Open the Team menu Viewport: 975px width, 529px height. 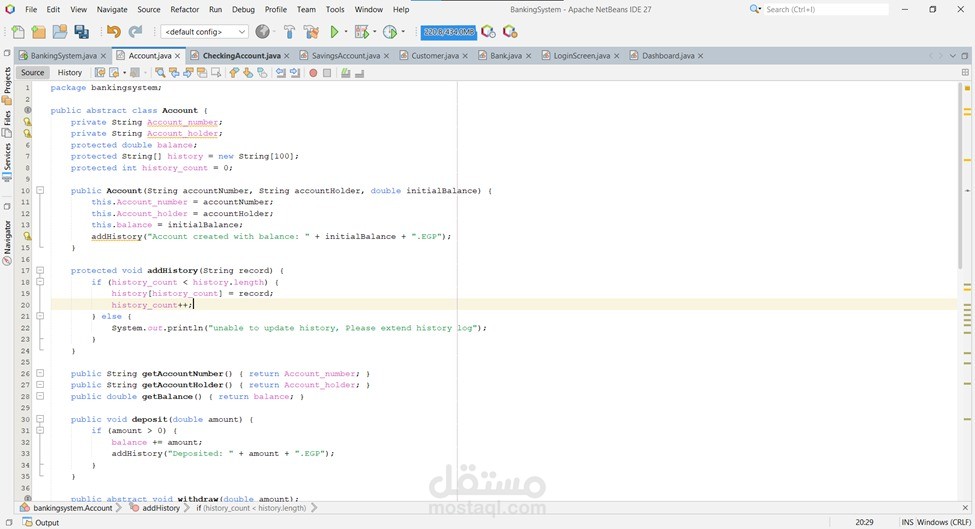tap(306, 9)
